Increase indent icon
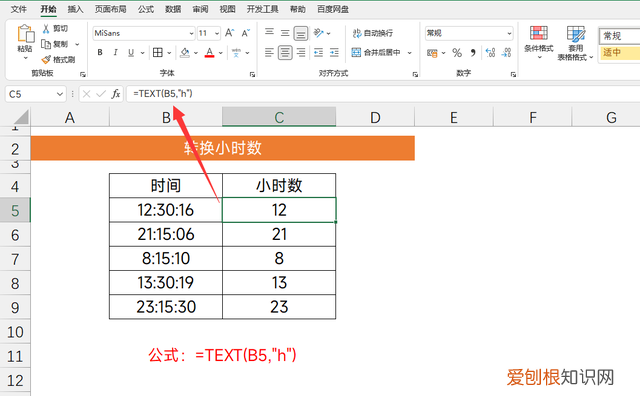Image resolution: width=640 pixels, height=396 pixels. 334,52
